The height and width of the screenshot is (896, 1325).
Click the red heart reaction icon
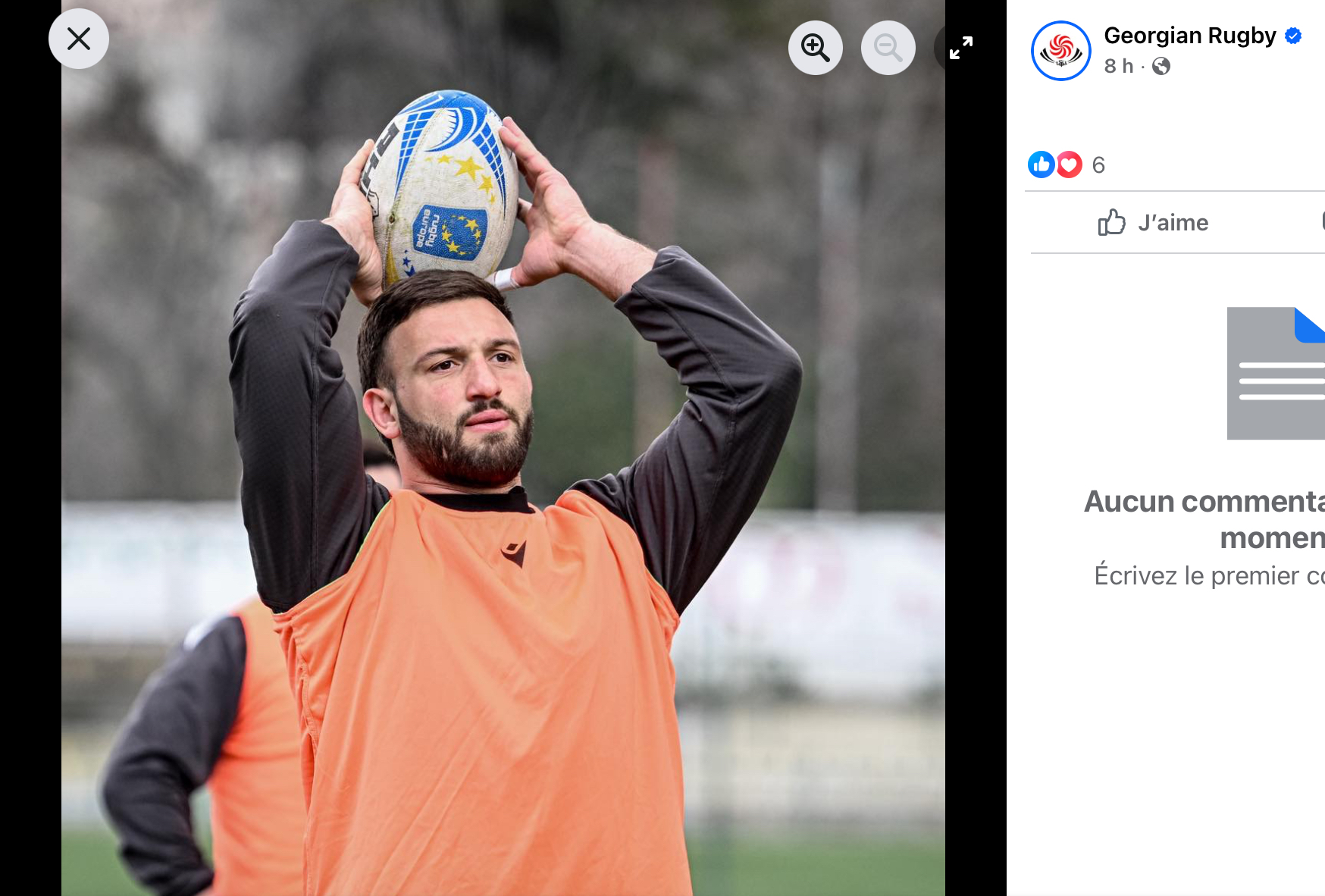coord(1070,164)
